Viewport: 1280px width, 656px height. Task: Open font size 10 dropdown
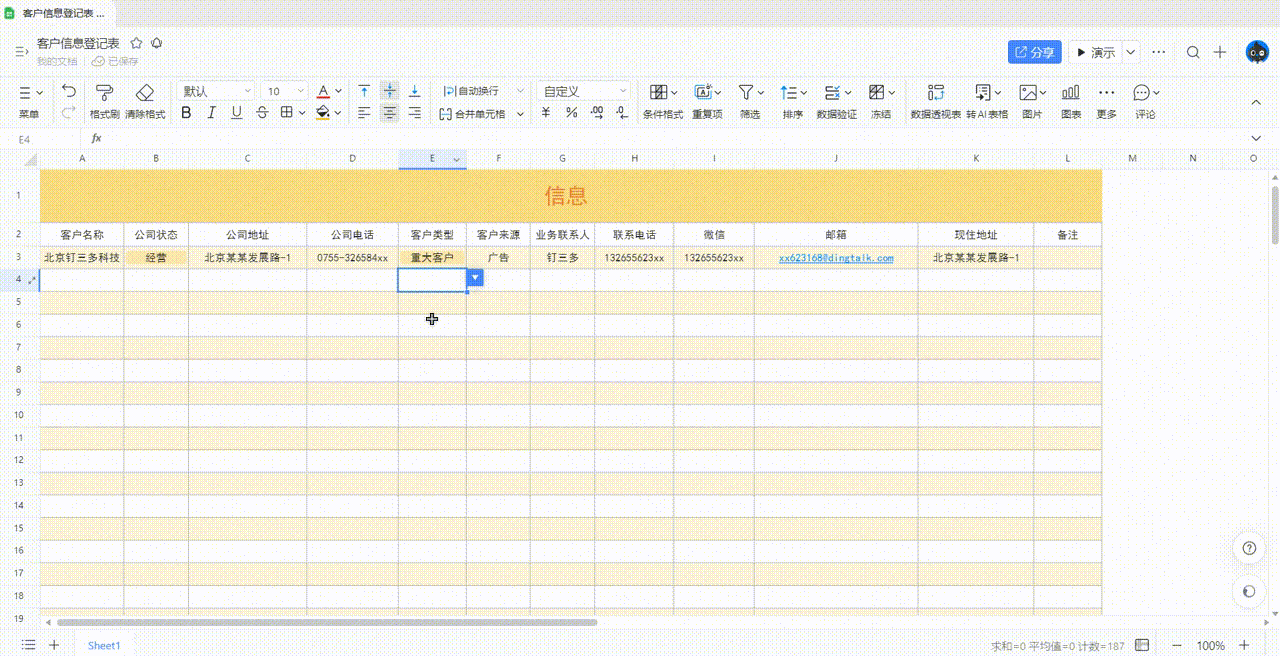coord(284,91)
